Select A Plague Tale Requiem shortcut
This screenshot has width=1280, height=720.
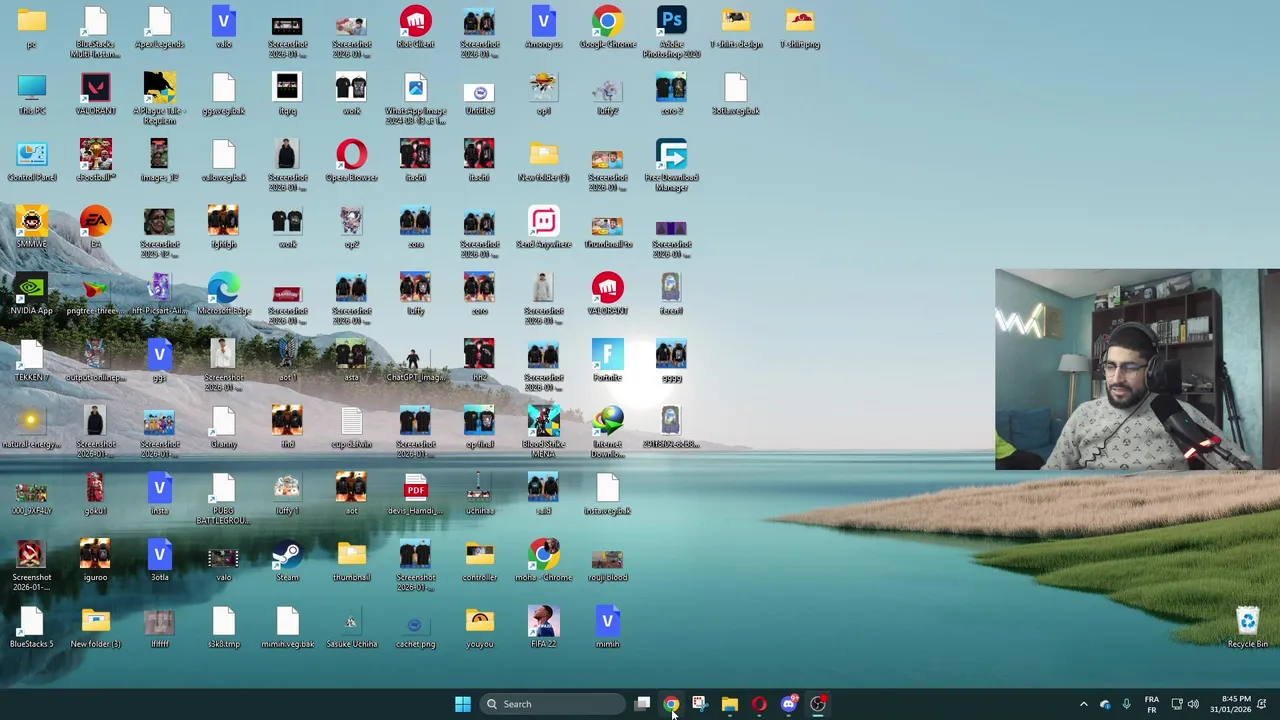coord(159,99)
